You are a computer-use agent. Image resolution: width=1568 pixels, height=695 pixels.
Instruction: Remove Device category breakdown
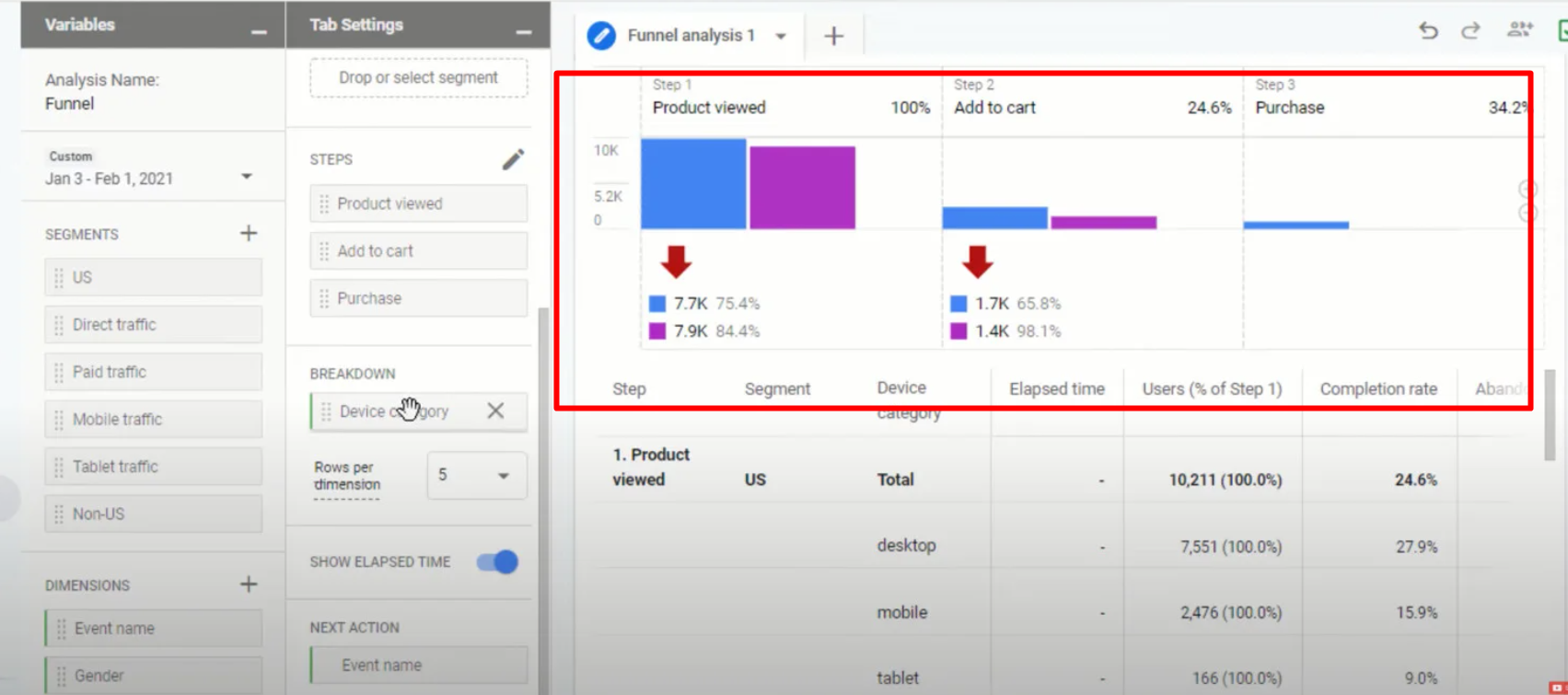coord(495,411)
